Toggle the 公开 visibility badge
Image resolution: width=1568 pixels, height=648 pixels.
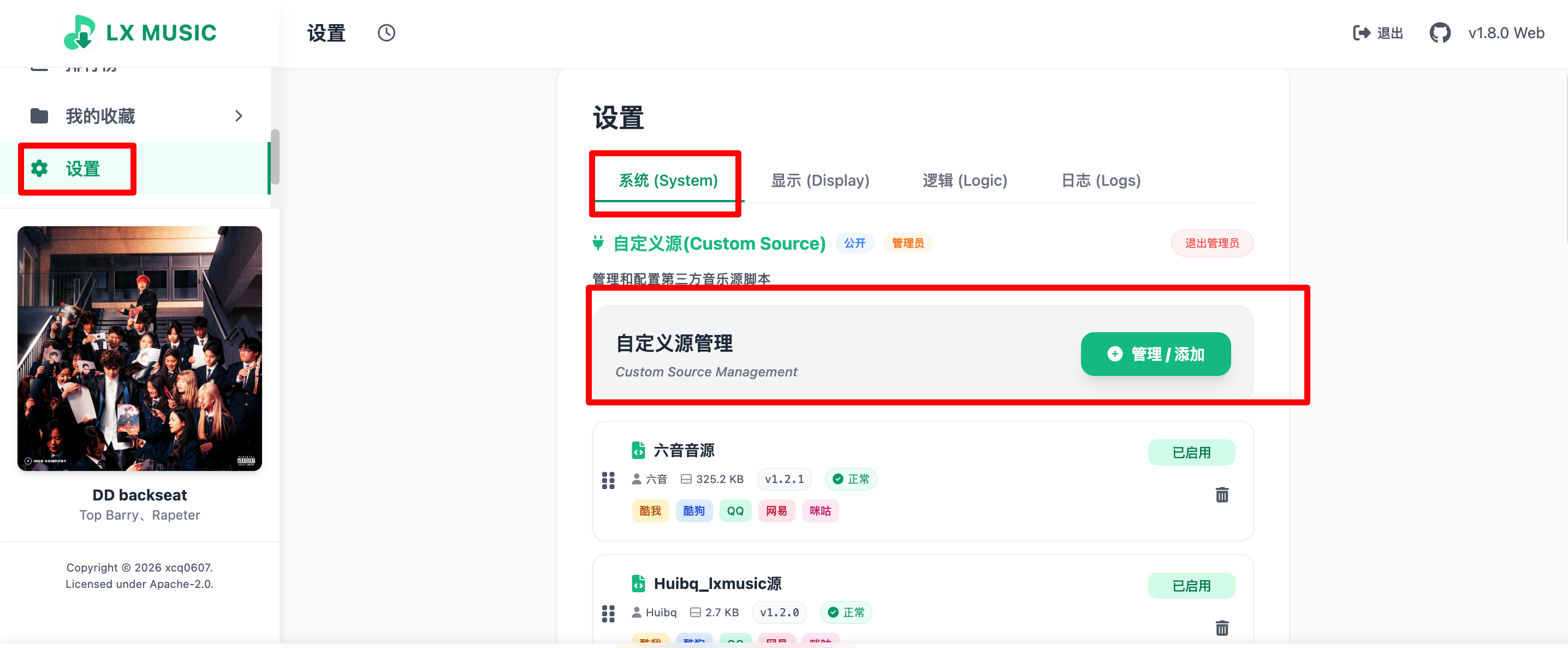854,243
